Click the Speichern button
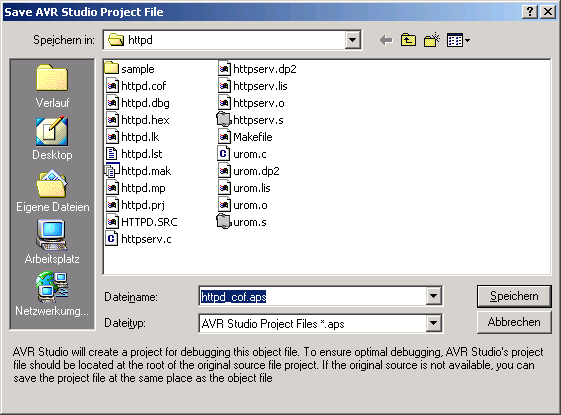The height and width of the screenshot is (415, 561). pyautogui.click(x=514, y=296)
